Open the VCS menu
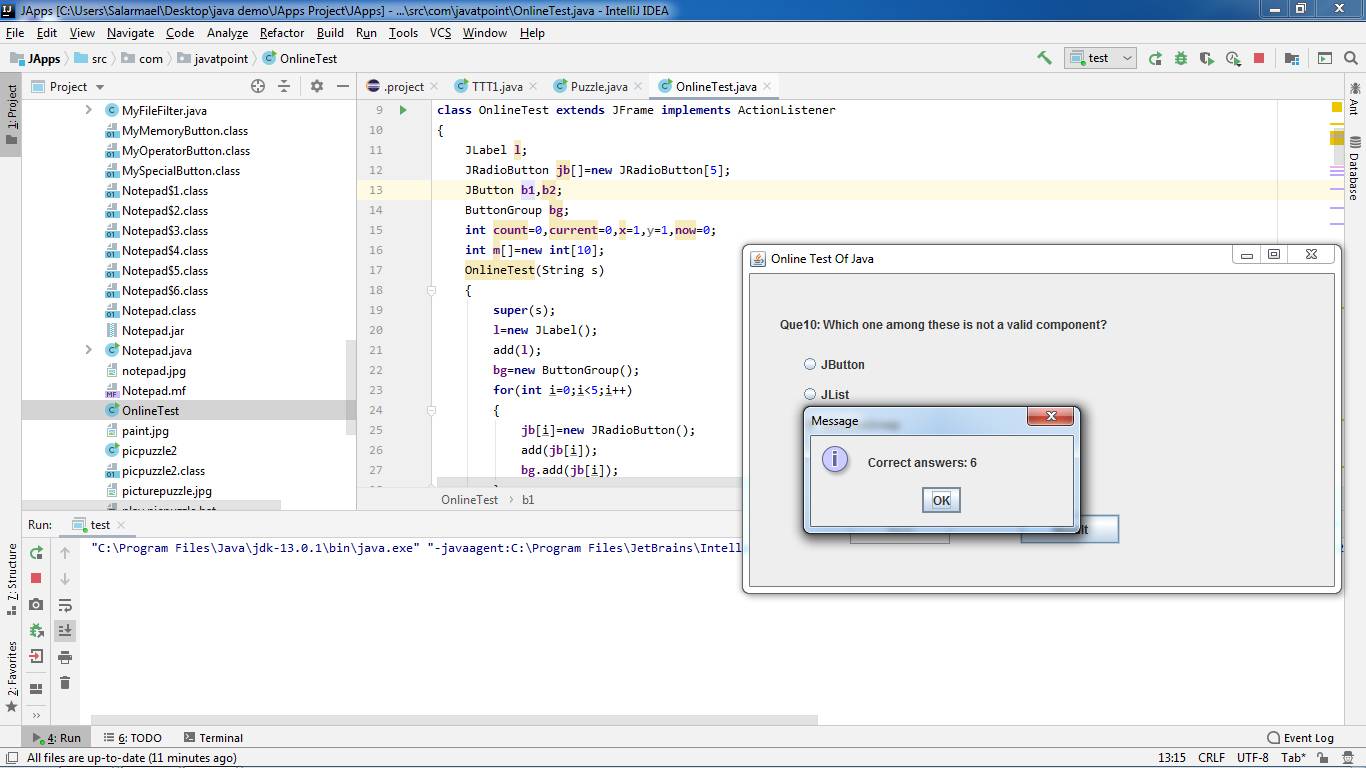The image size is (1366, 768). pos(440,32)
